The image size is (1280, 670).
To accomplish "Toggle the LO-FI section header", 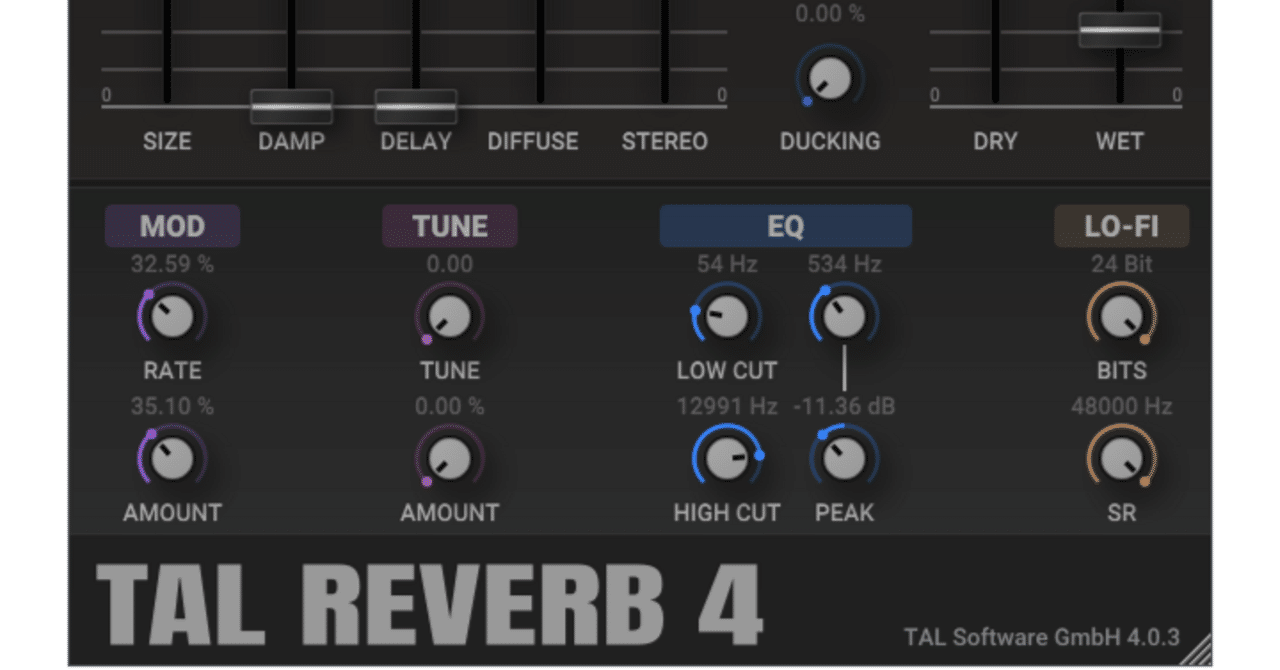I will click(x=1121, y=225).
